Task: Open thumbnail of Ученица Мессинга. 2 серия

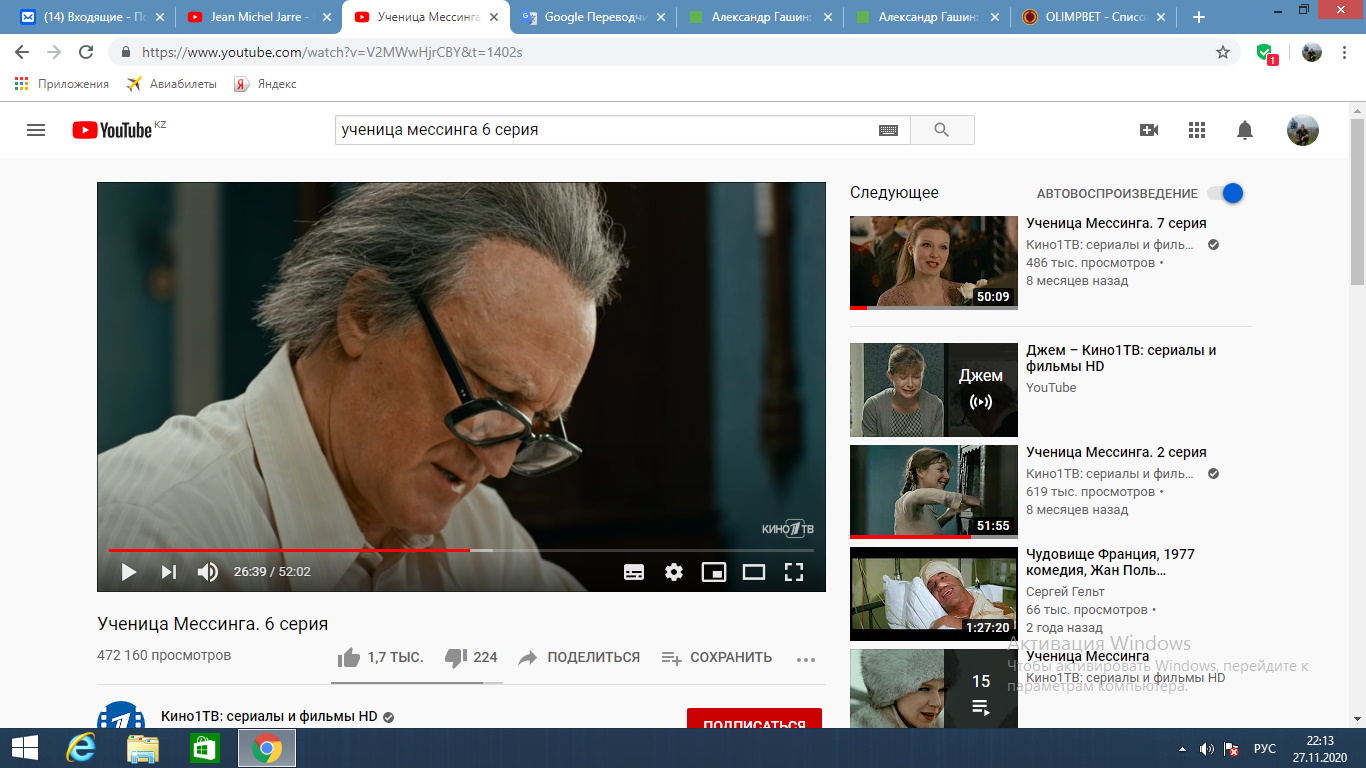Action: pos(933,492)
